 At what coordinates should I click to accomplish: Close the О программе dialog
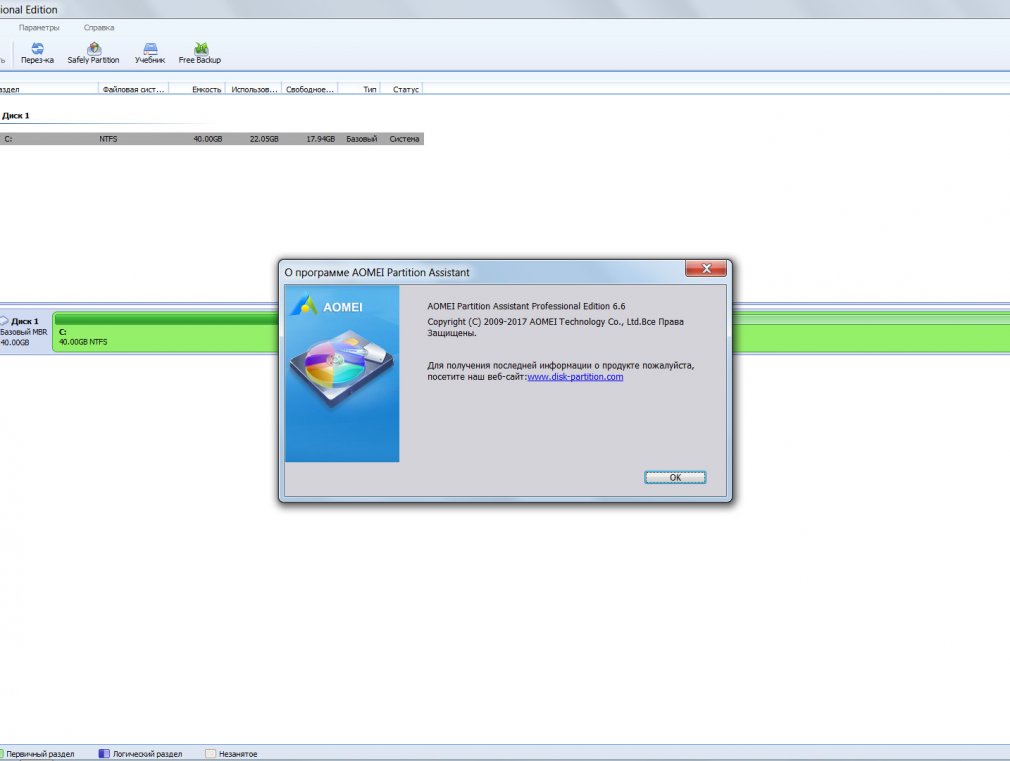tap(705, 269)
